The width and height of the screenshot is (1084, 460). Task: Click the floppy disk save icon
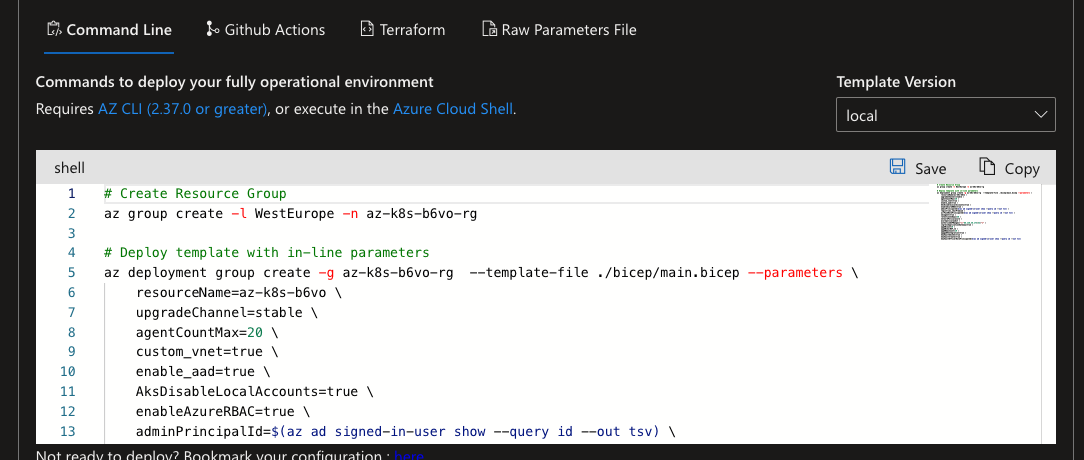(x=897, y=167)
